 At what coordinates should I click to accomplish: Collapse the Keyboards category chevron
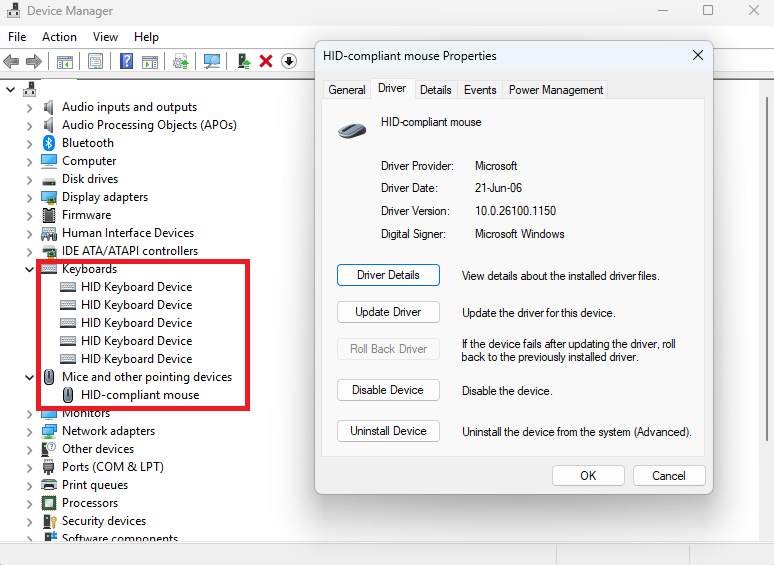(30, 269)
